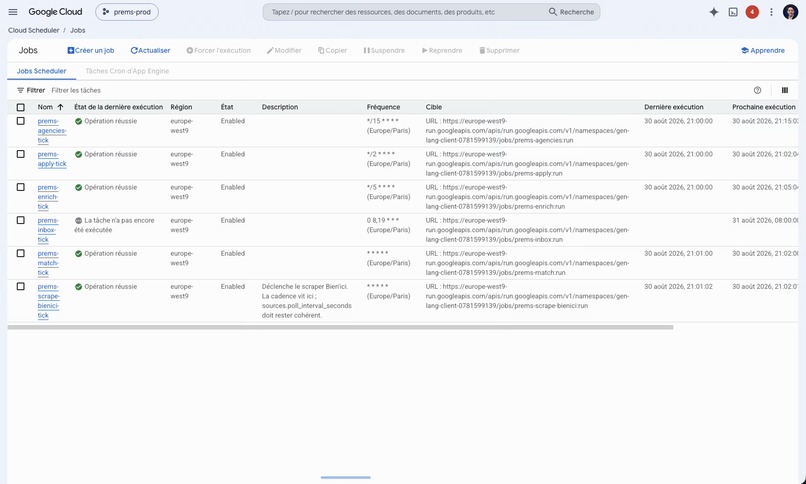
Task: Click prems-match:run target URL text
Action: click(x=527, y=263)
